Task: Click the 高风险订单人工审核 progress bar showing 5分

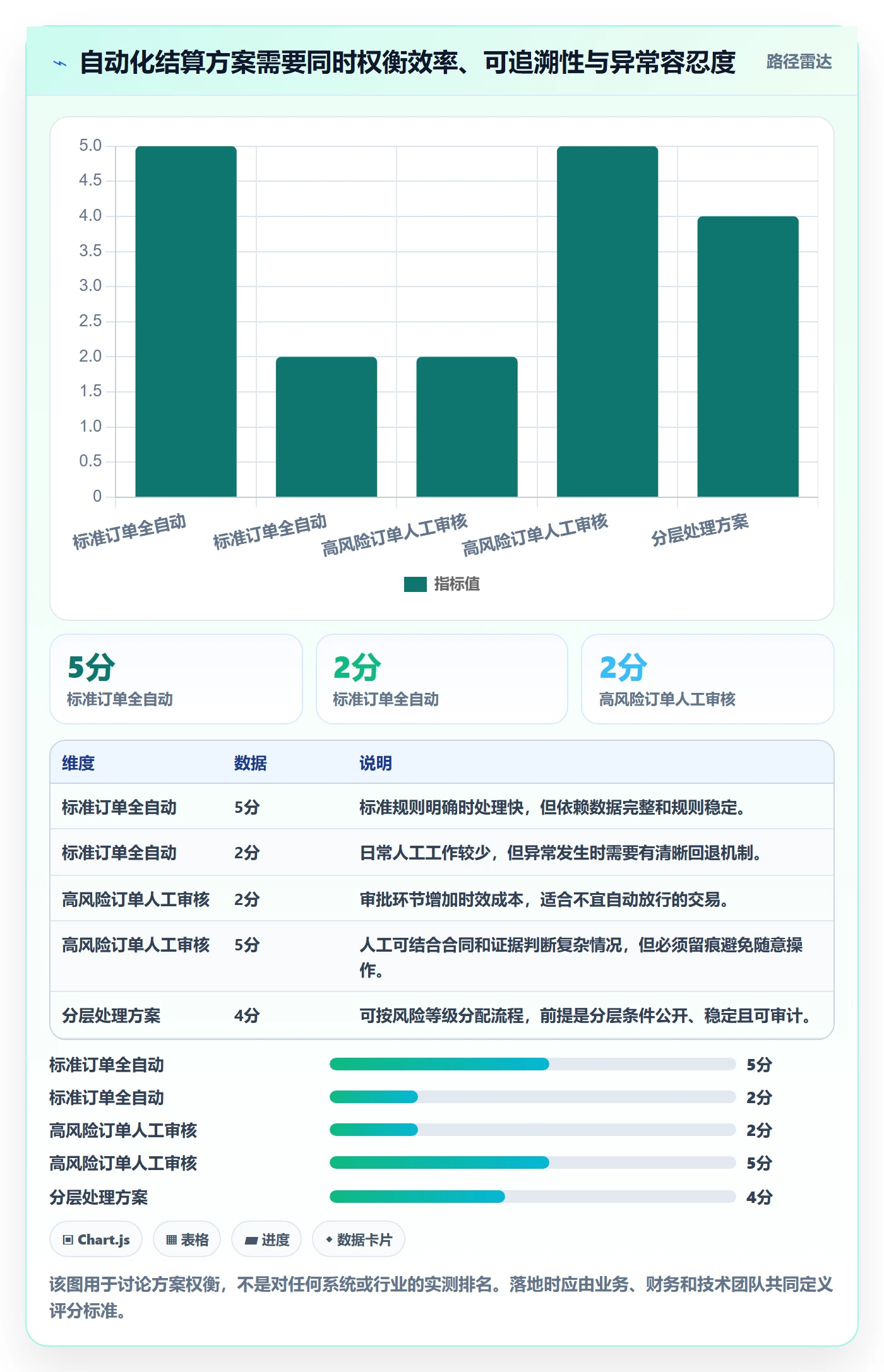Action: click(x=533, y=1163)
